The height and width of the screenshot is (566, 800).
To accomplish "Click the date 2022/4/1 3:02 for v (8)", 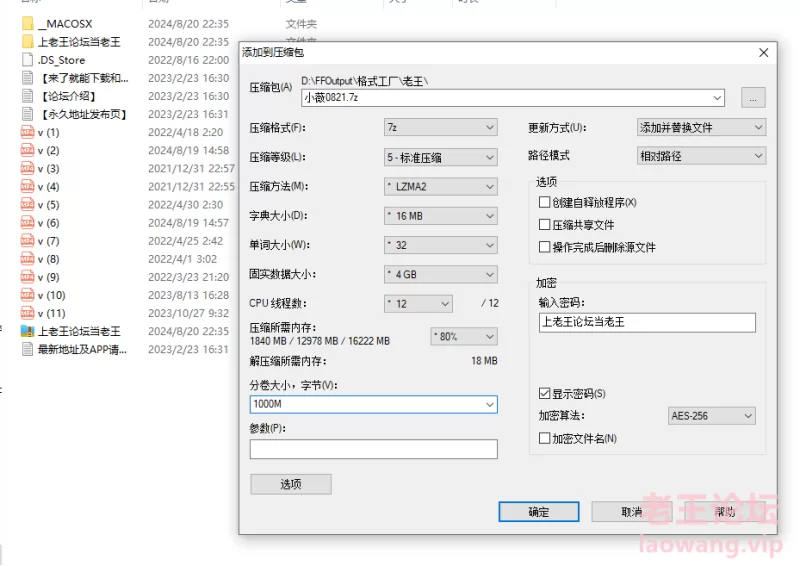I will click(182, 259).
